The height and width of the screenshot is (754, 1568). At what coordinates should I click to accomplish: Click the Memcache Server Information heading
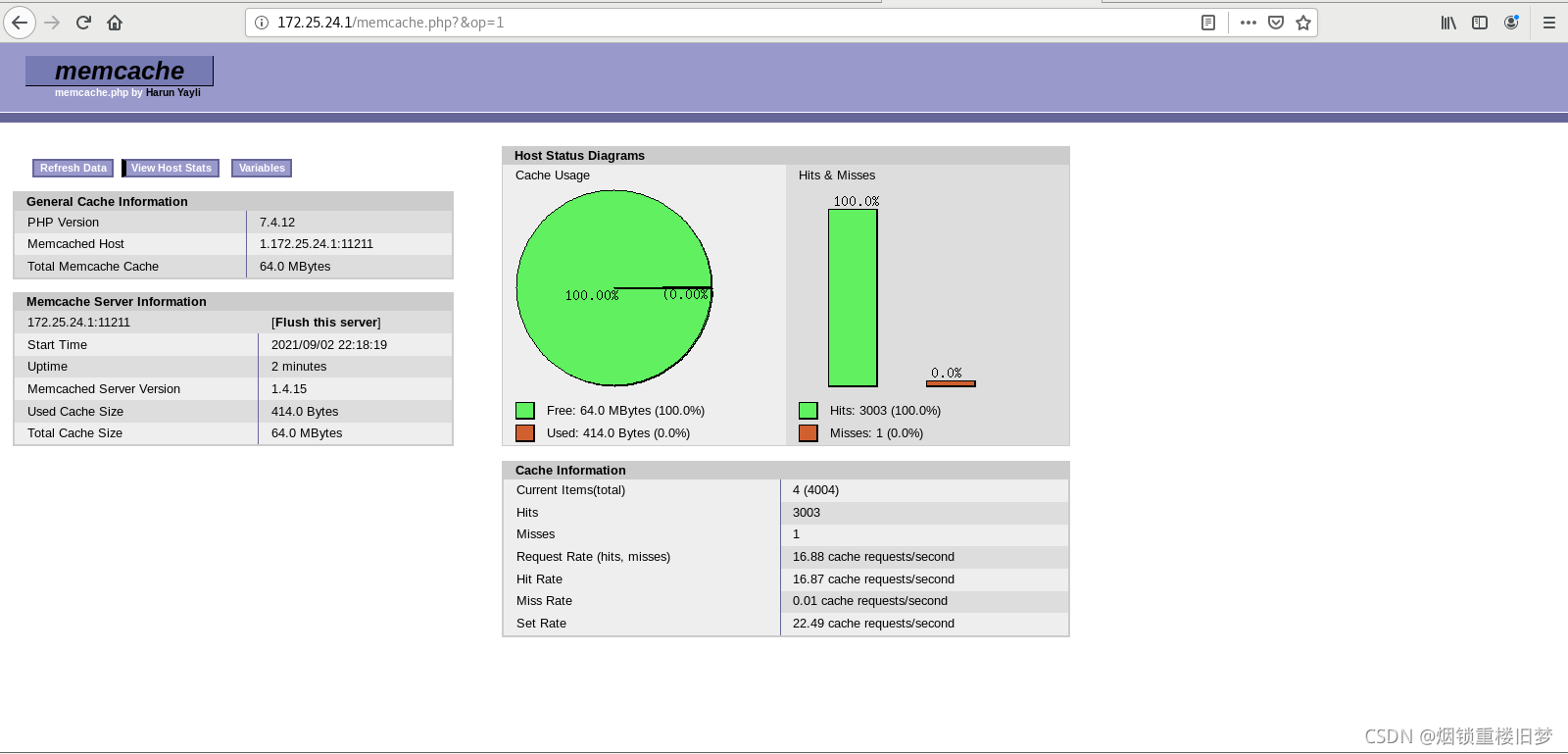(x=117, y=302)
